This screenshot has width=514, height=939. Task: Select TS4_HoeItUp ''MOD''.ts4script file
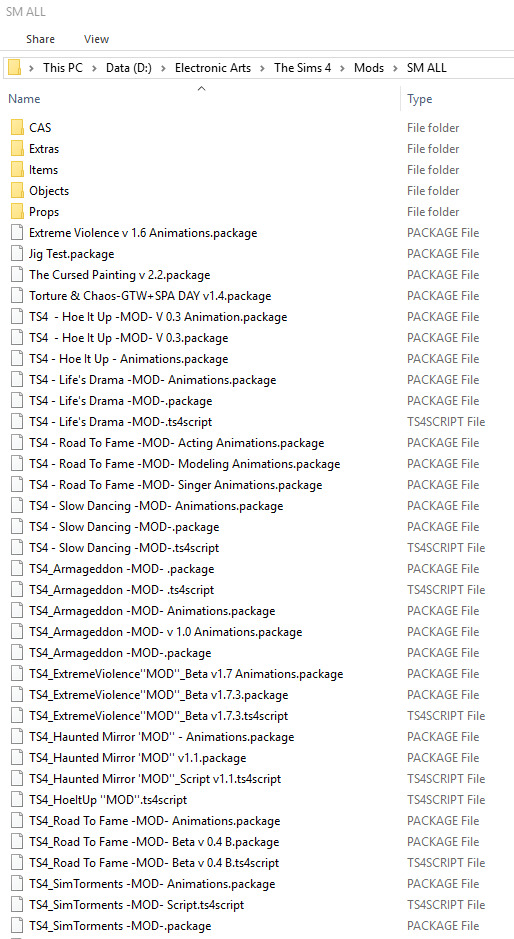click(108, 800)
